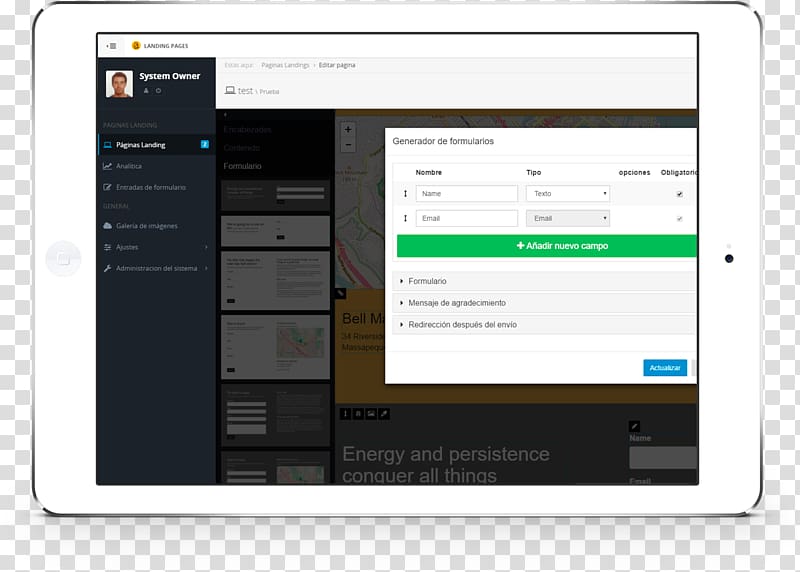Image resolution: width=800 pixels, height=572 pixels.
Task: Zoom out on the map
Action: (348, 145)
